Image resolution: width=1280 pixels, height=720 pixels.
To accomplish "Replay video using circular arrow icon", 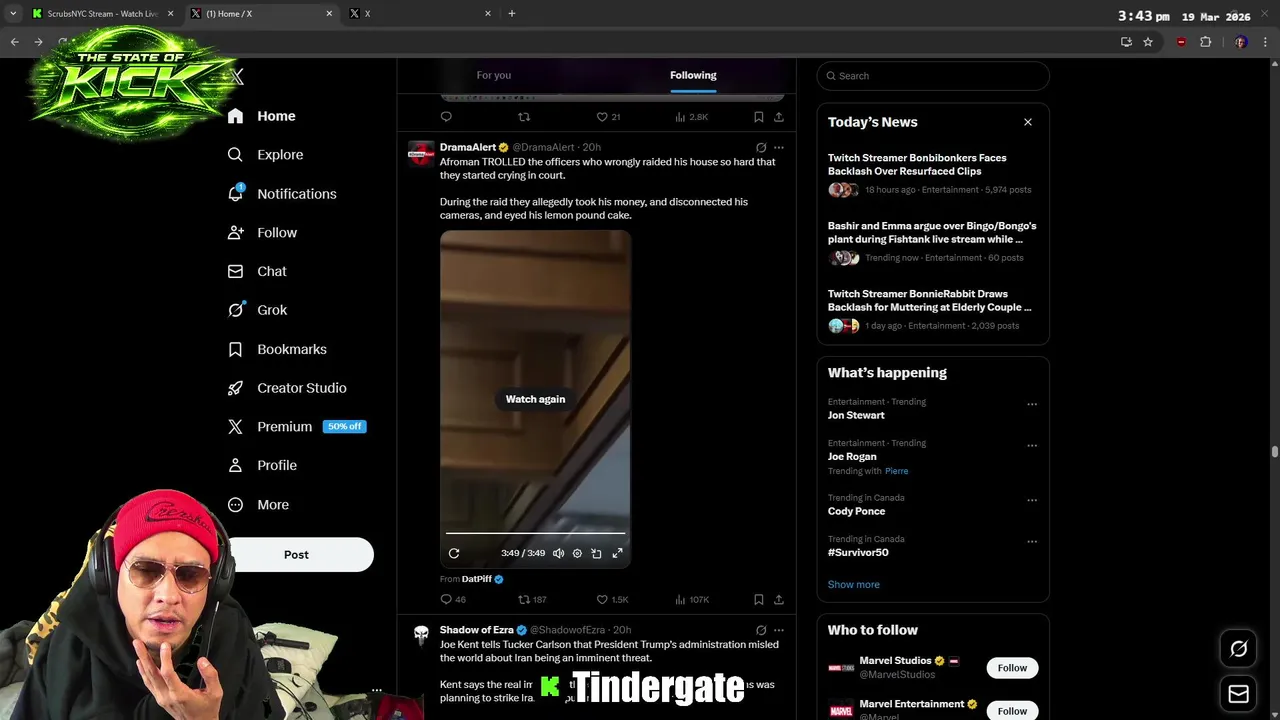I will pyautogui.click(x=454, y=553).
